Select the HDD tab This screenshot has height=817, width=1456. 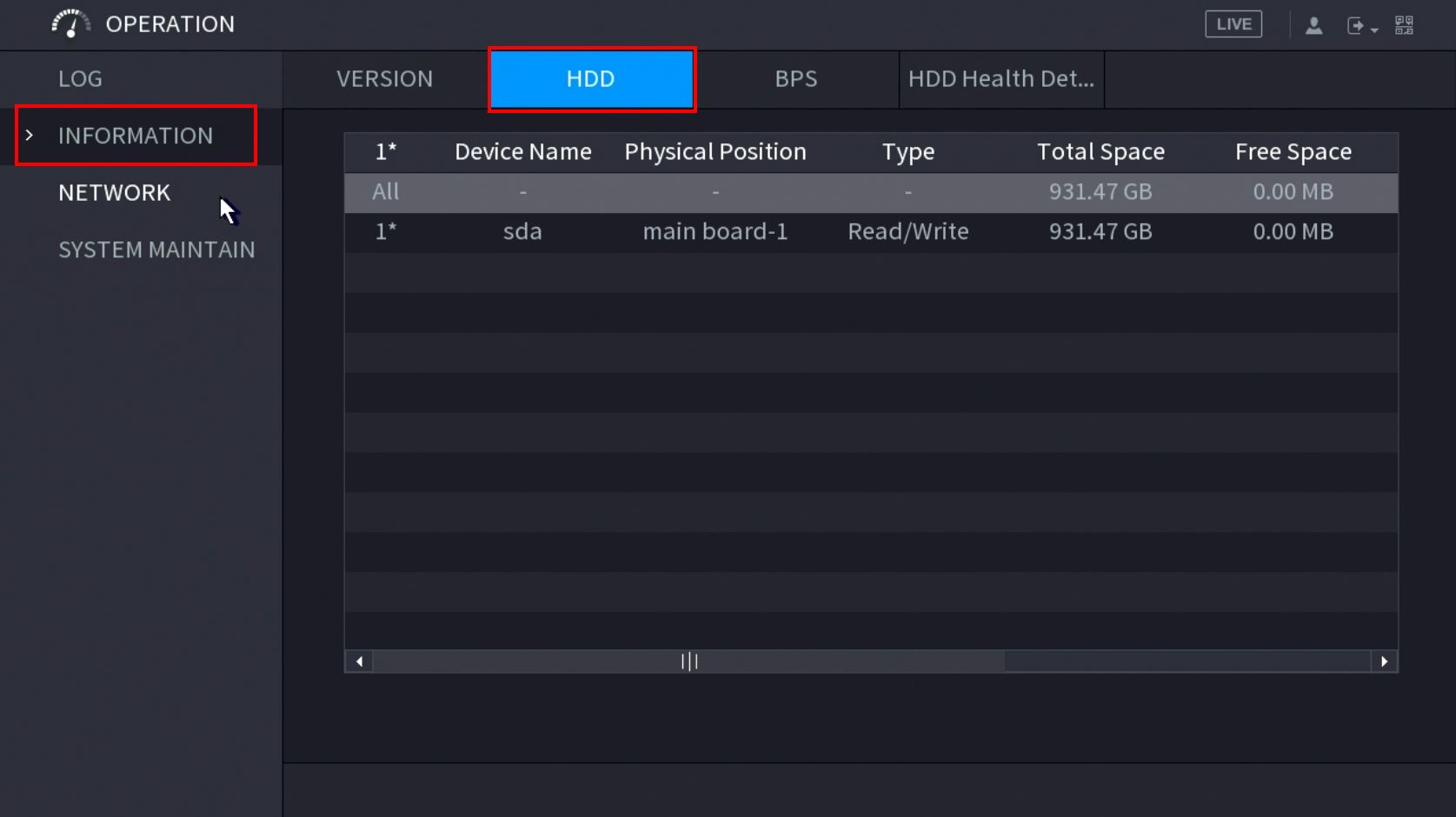click(x=591, y=79)
